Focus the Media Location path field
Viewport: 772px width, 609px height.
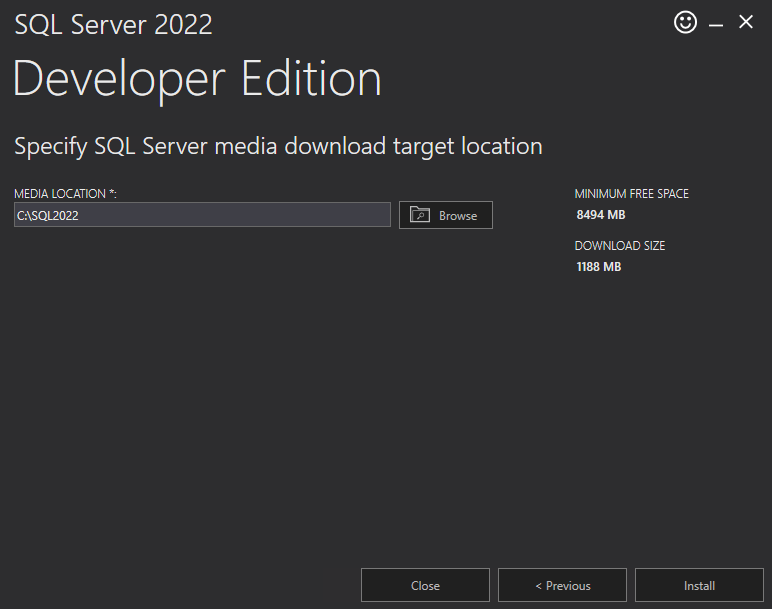coord(202,215)
